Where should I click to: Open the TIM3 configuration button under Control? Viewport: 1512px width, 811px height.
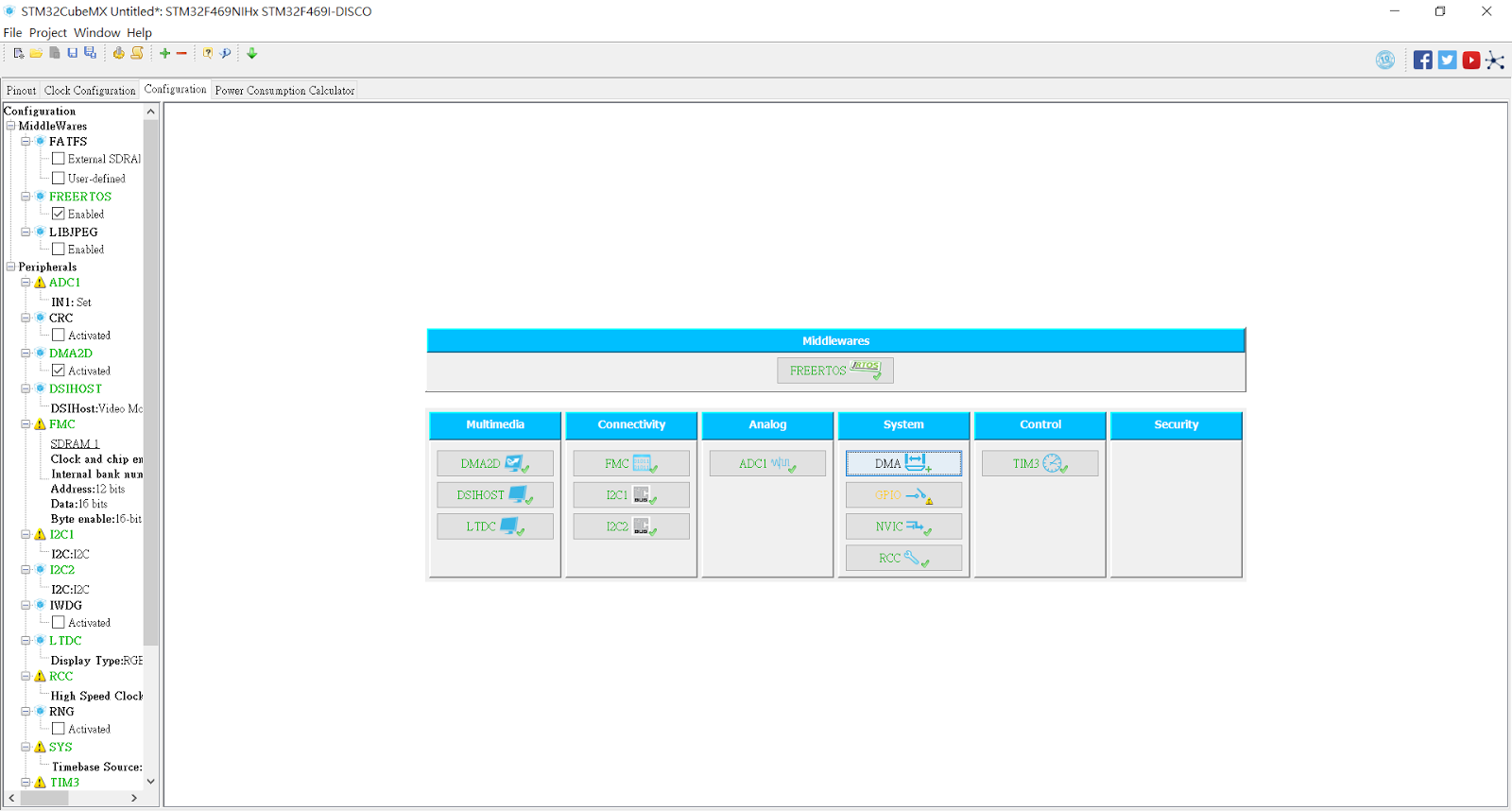1039,463
